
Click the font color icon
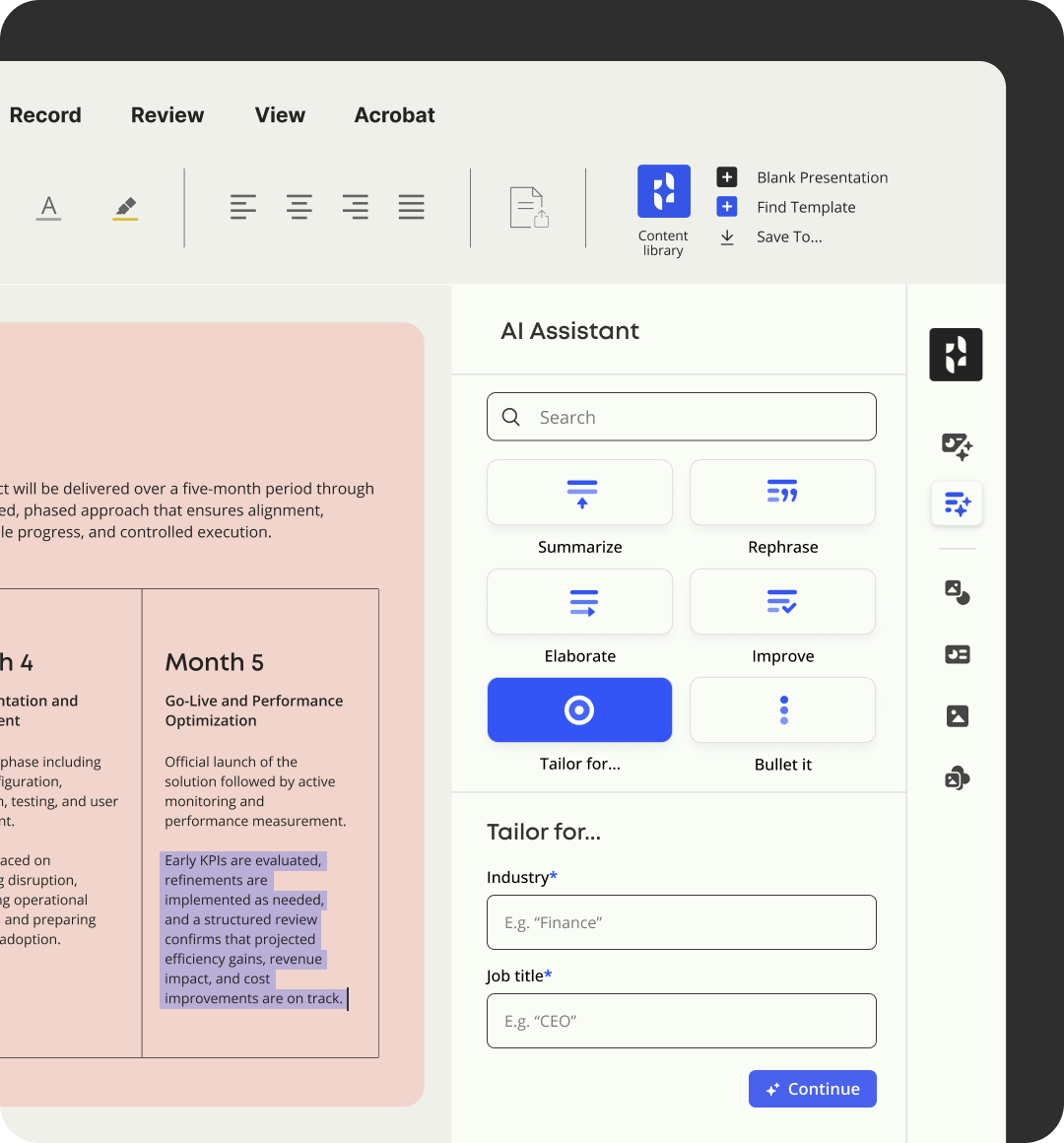pos(48,208)
